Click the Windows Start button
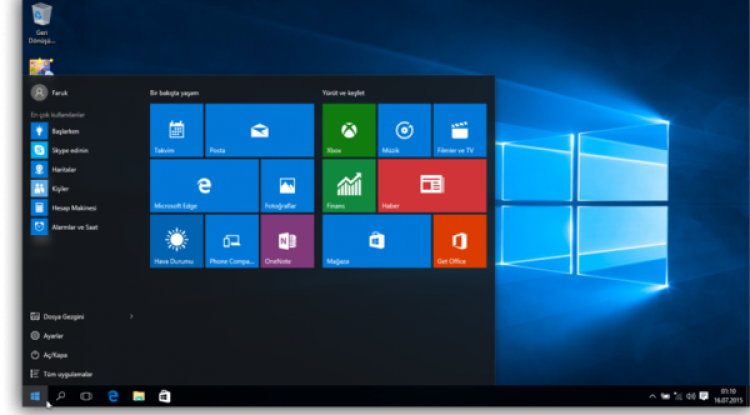 click(x=35, y=396)
